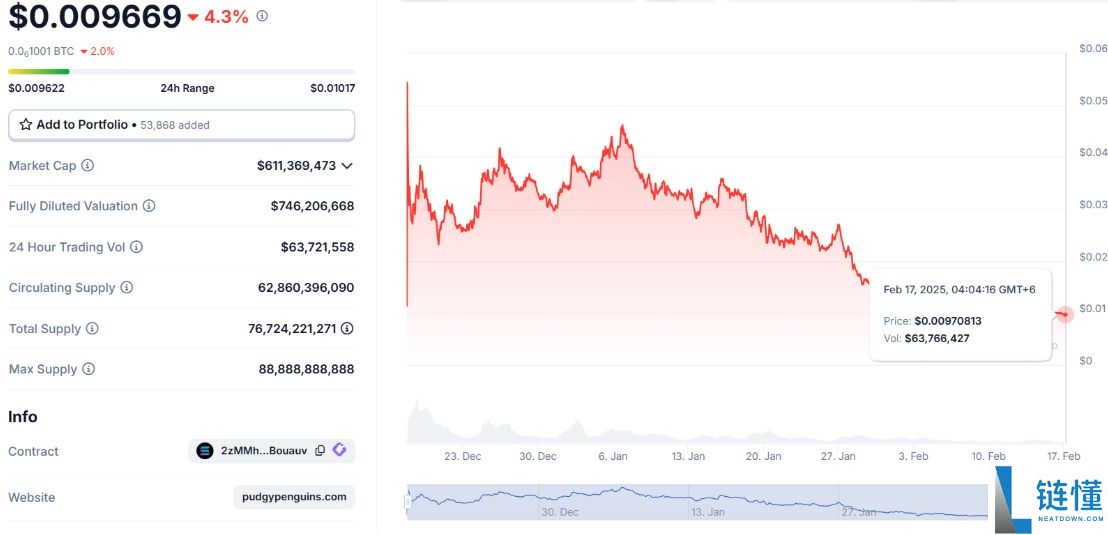Viewport: 1108px width, 535px height.
Task: Click the 24h Range progress bar
Action: 181,71
